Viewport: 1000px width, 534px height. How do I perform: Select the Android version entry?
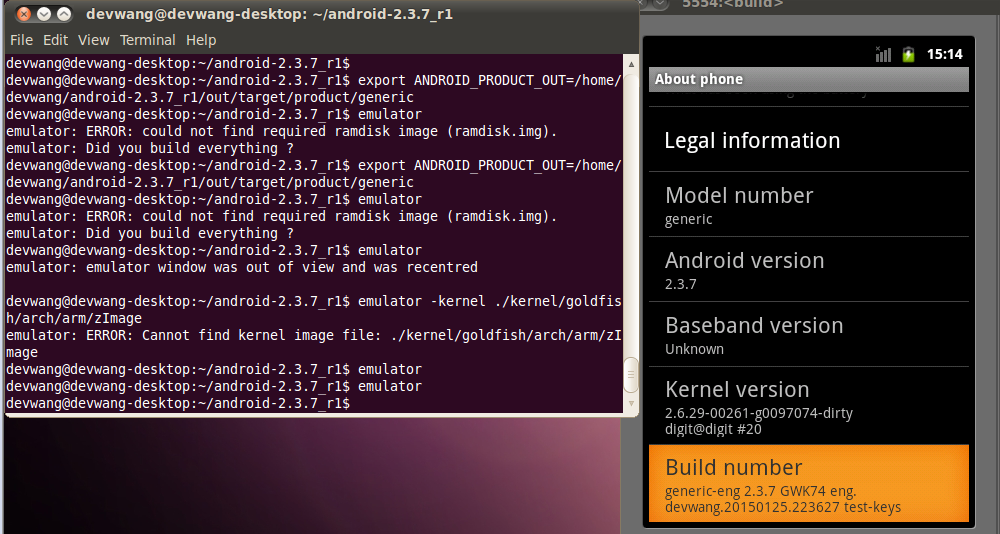809,270
